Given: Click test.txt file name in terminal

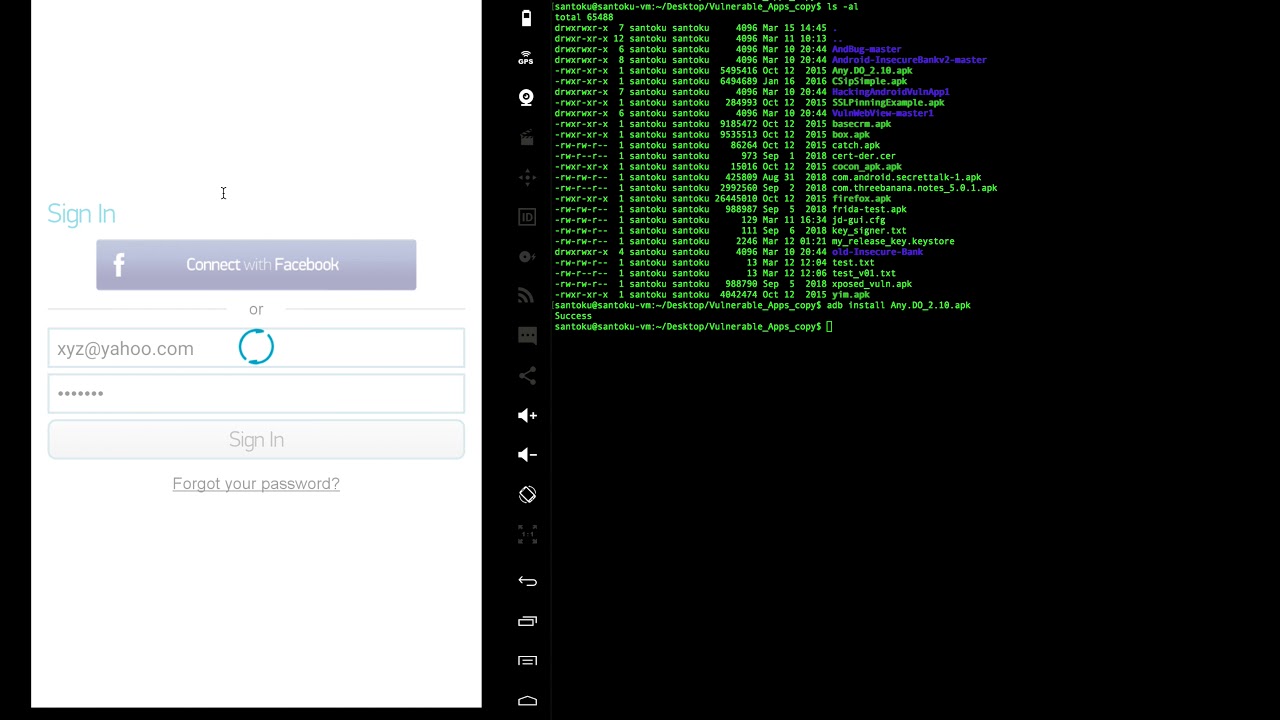Looking at the screenshot, I should click(x=853, y=263).
